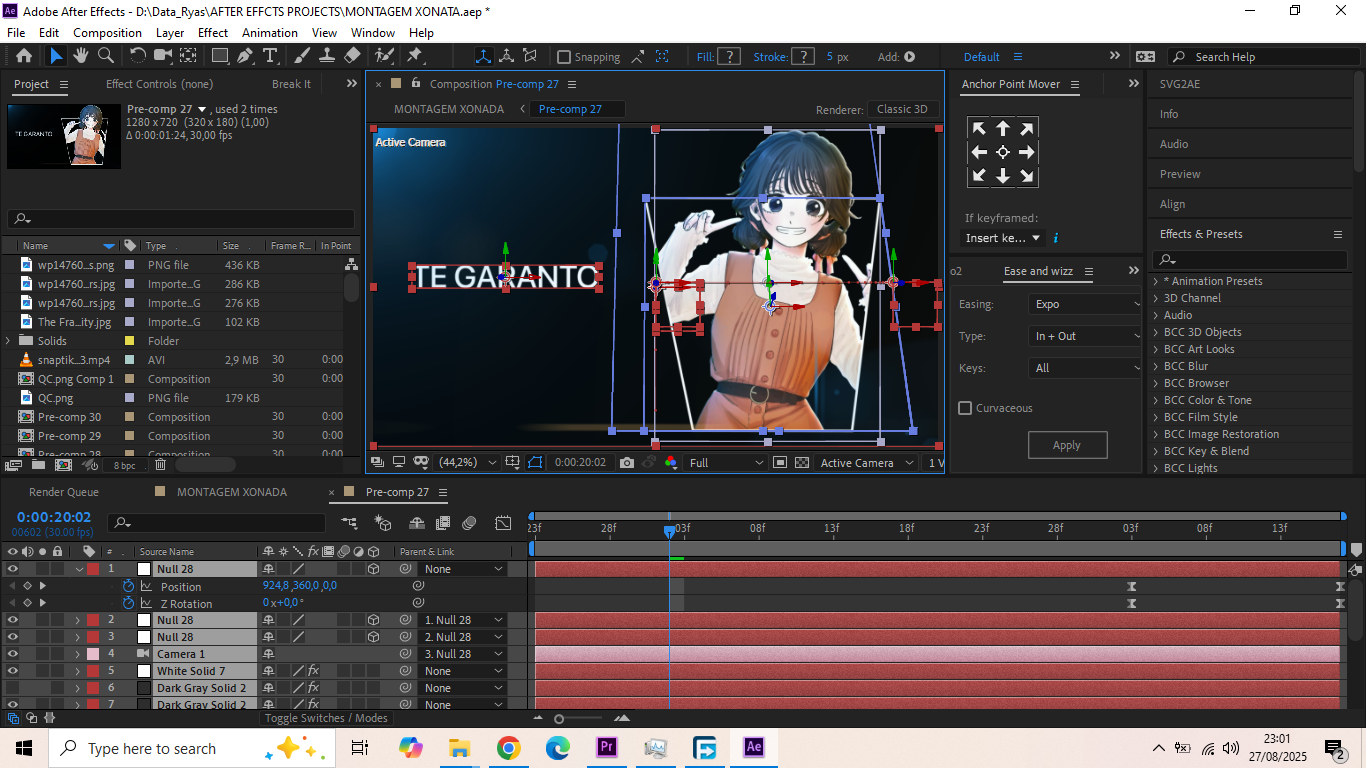Open Premiere Pro from the taskbar
Viewport: 1366px width, 768px height.
pos(607,748)
